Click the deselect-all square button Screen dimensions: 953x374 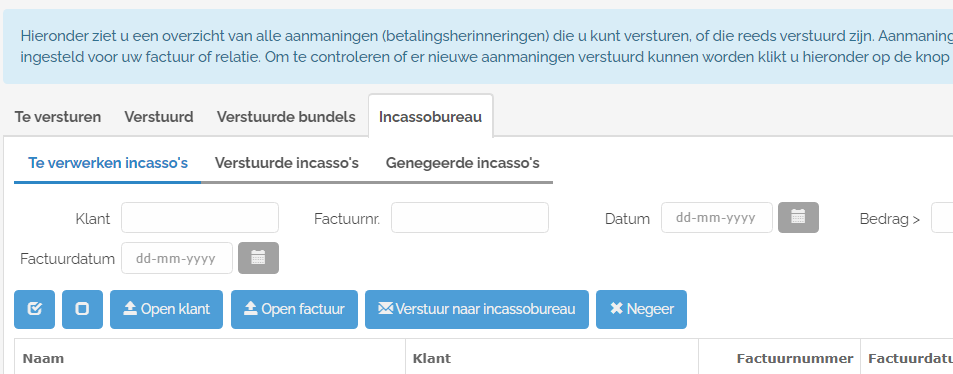pos(82,310)
